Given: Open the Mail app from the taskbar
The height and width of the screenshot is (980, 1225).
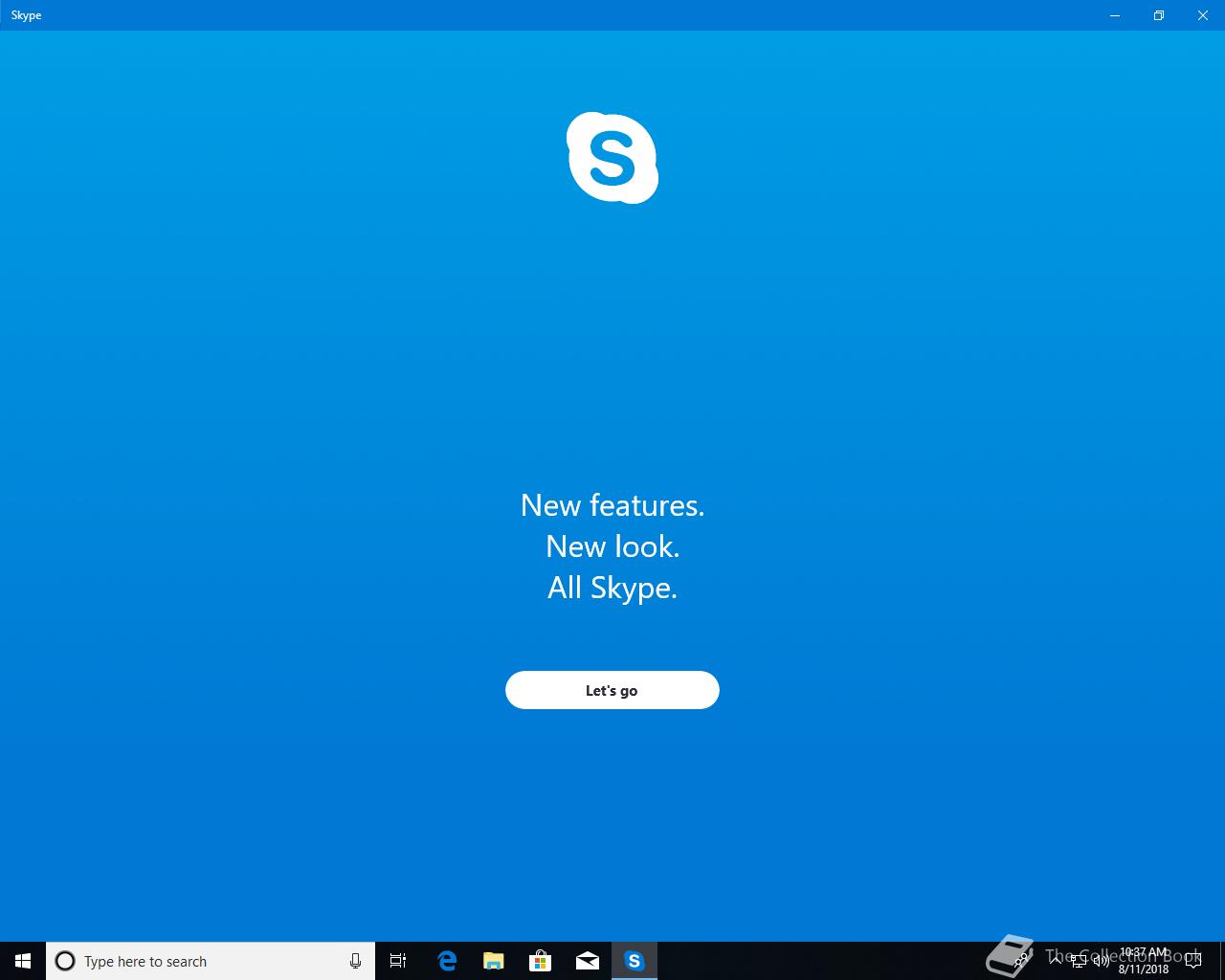Looking at the screenshot, I should (588, 961).
